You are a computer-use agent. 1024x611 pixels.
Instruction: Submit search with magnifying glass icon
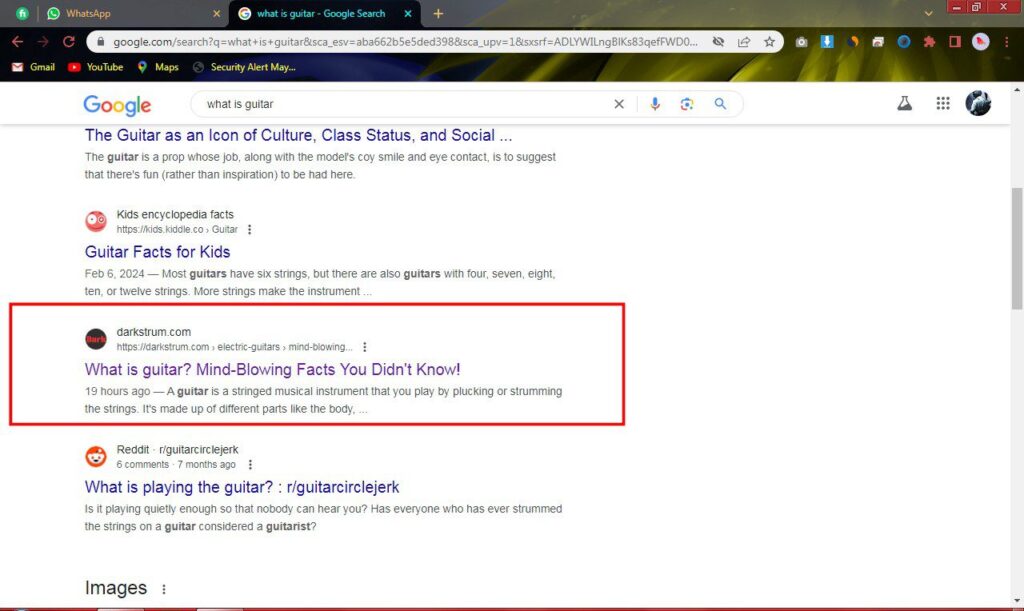[x=720, y=104]
